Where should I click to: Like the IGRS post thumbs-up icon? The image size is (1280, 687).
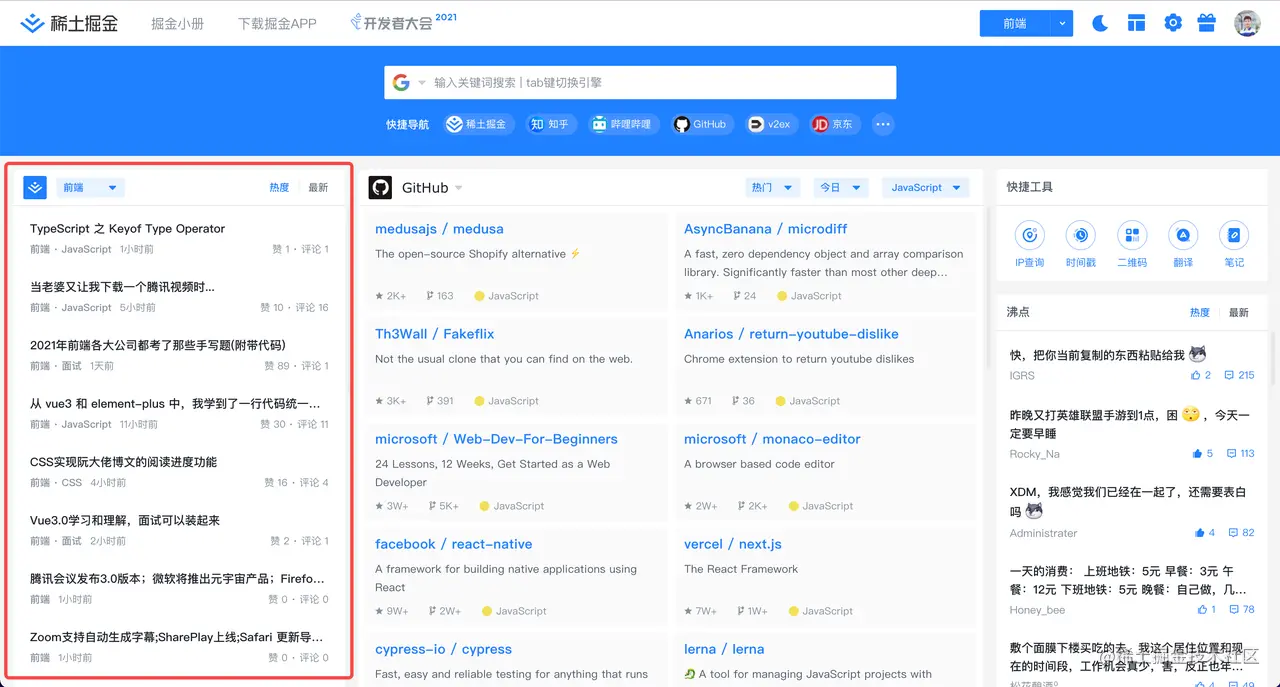tap(1196, 375)
